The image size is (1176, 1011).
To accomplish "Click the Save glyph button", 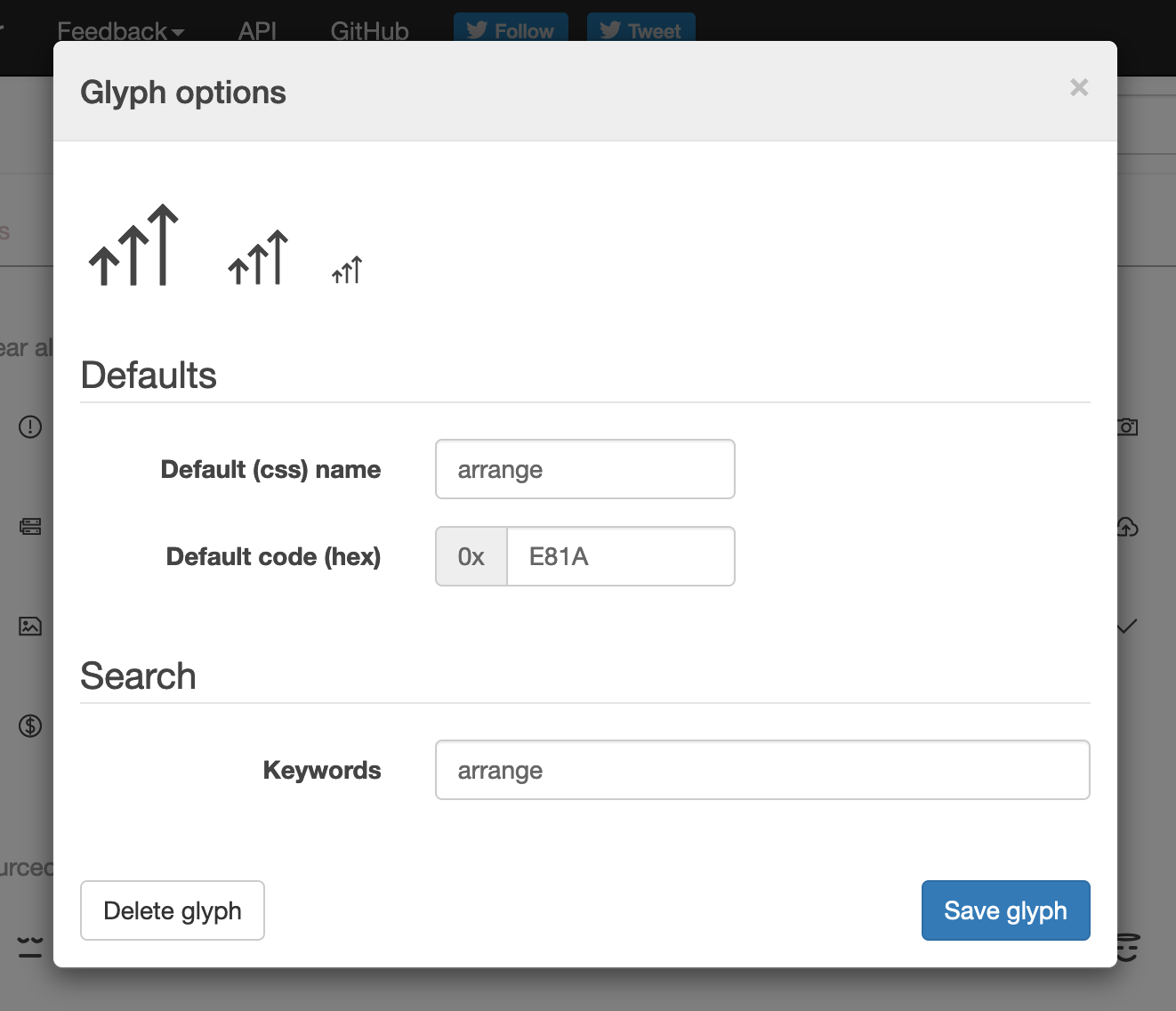I will [x=1005, y=910].
